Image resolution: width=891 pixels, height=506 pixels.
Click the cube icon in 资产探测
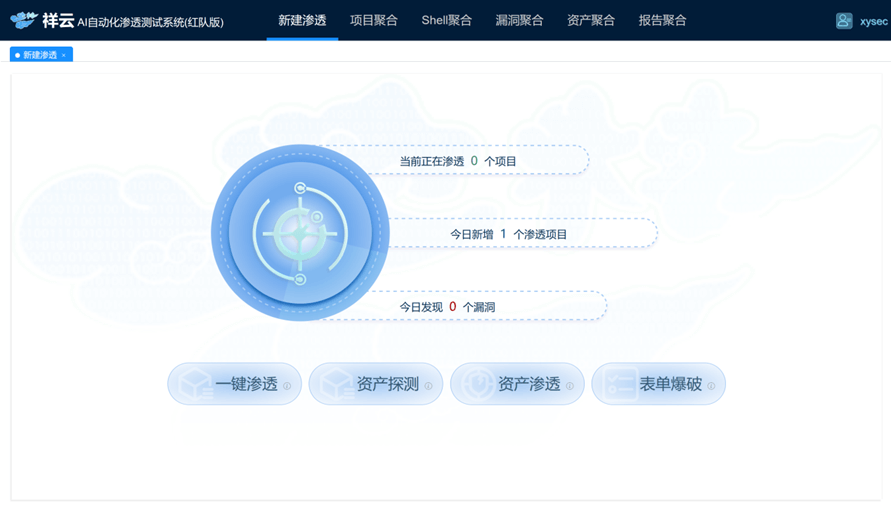(x=337, y=384)
